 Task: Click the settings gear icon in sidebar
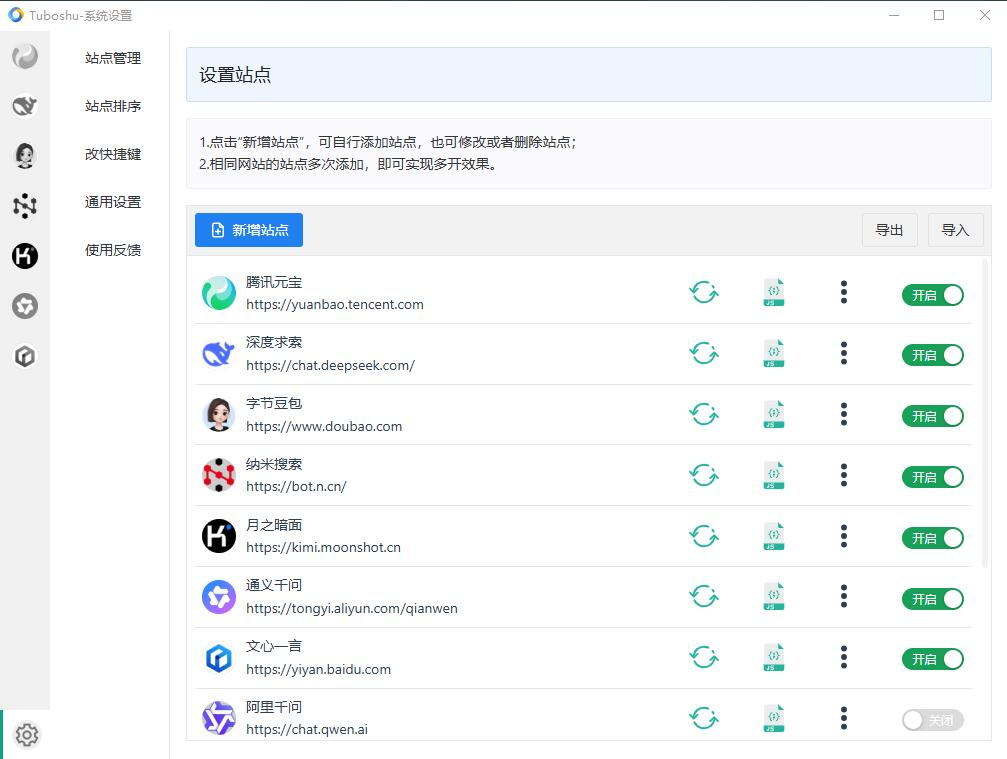[27, 735]
